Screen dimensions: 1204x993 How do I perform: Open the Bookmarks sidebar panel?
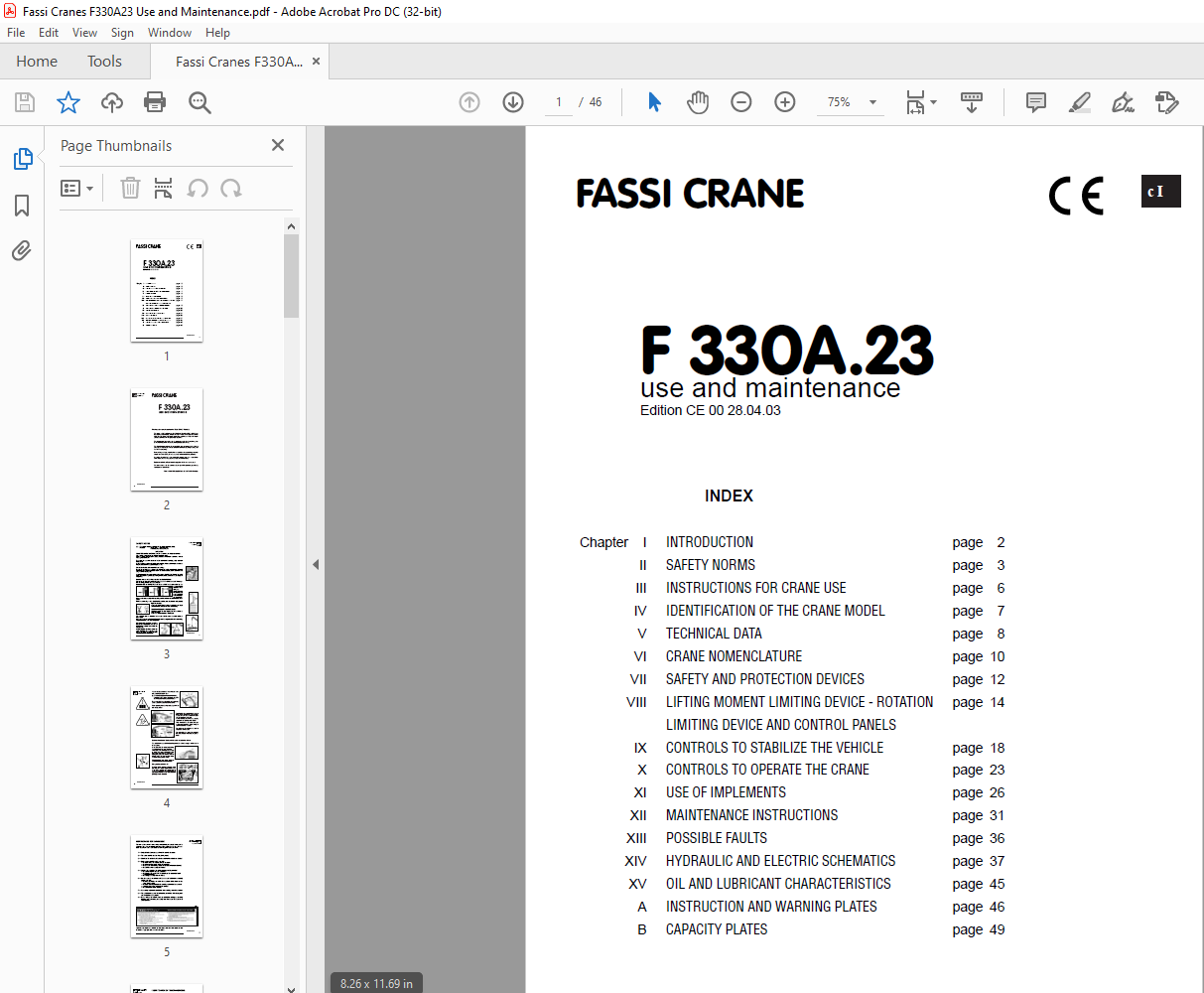(x=22, y=206)
